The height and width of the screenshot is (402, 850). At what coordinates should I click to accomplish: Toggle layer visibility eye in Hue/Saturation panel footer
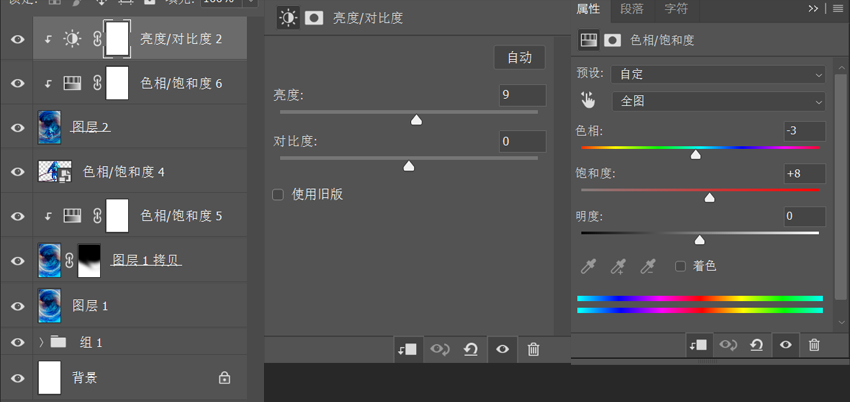pyautogui.click(x=786, y=345)
